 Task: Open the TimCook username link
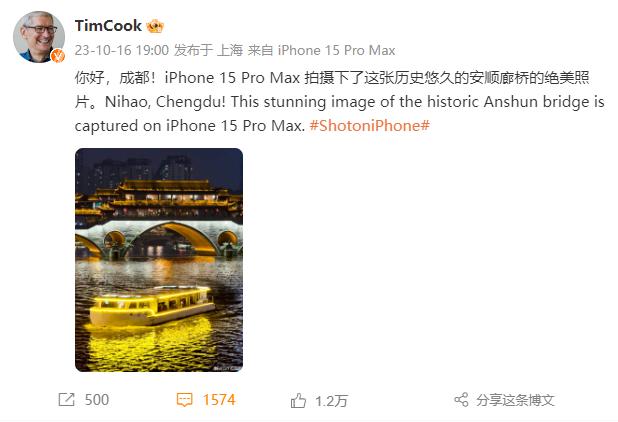(x=108, y=26)
